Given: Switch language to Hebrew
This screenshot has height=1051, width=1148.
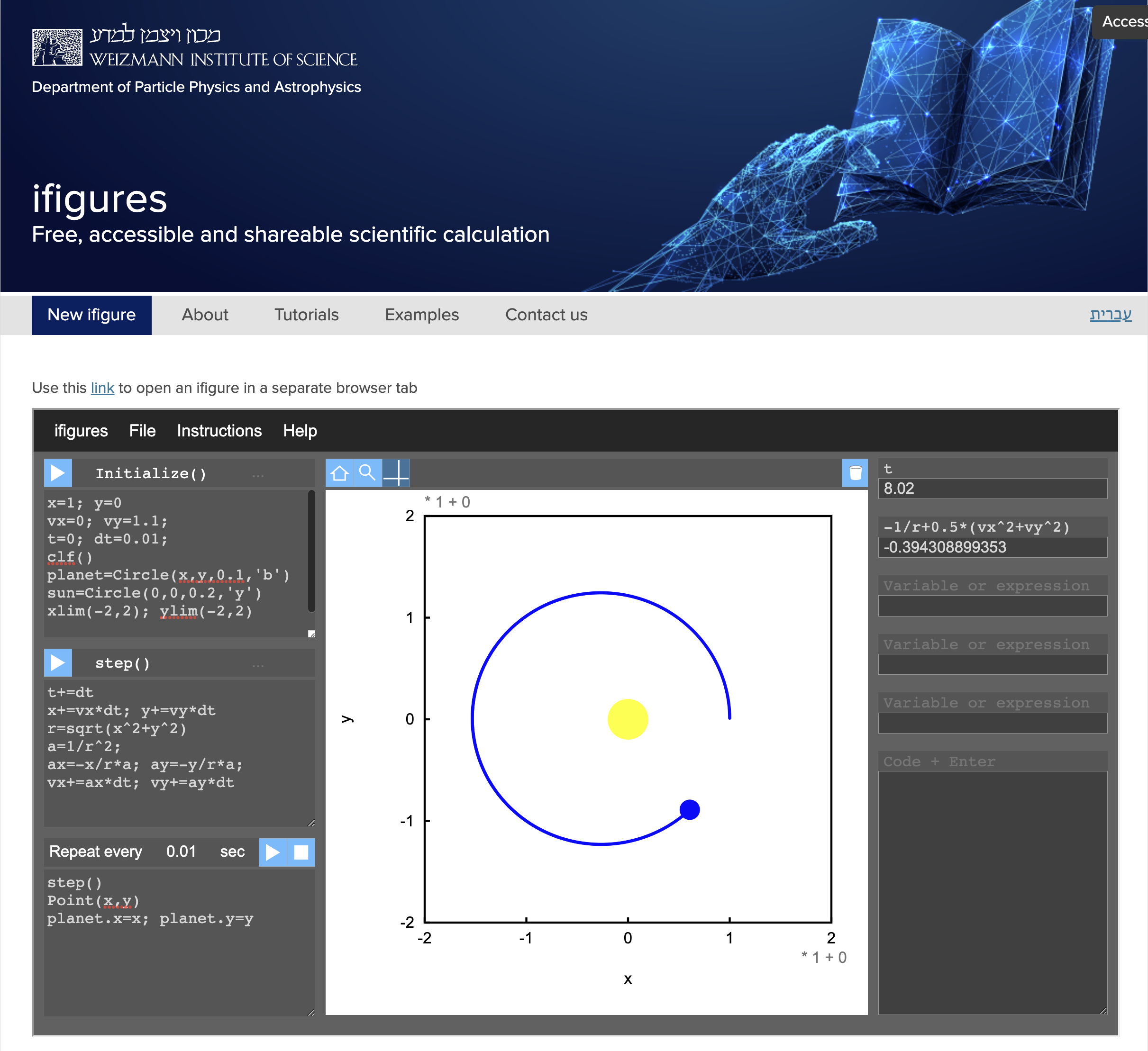Looking at the screenshot, I should [x=1110, y=314].
